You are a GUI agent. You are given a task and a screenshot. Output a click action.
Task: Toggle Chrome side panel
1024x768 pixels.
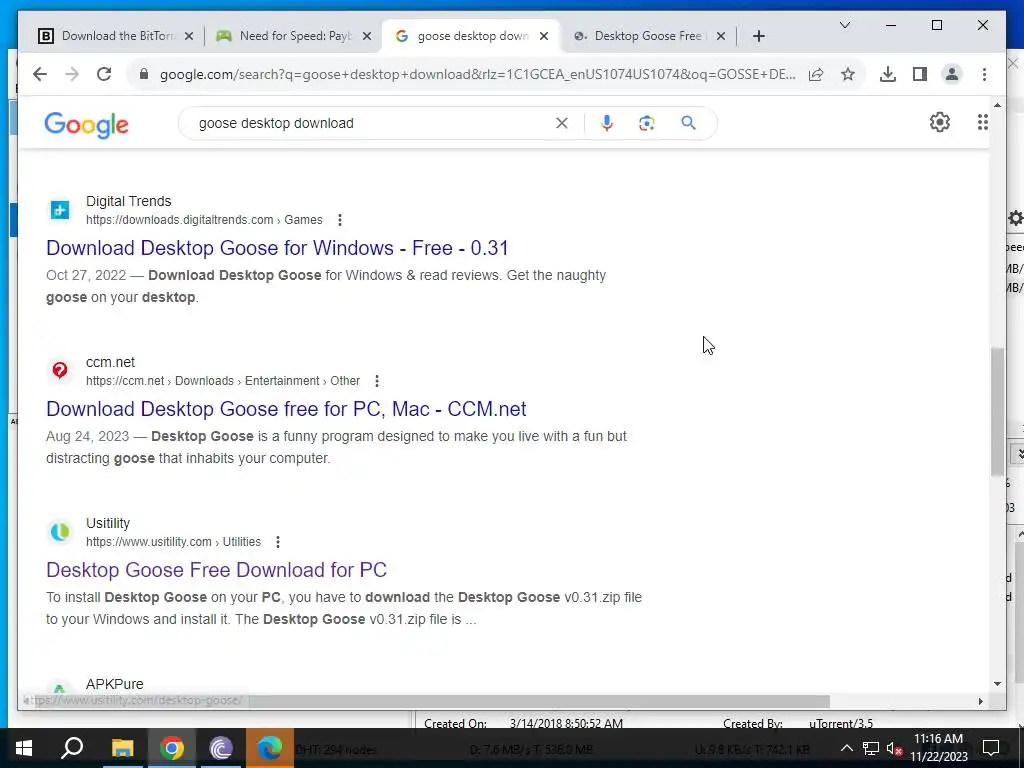click(x=920, y=74)
